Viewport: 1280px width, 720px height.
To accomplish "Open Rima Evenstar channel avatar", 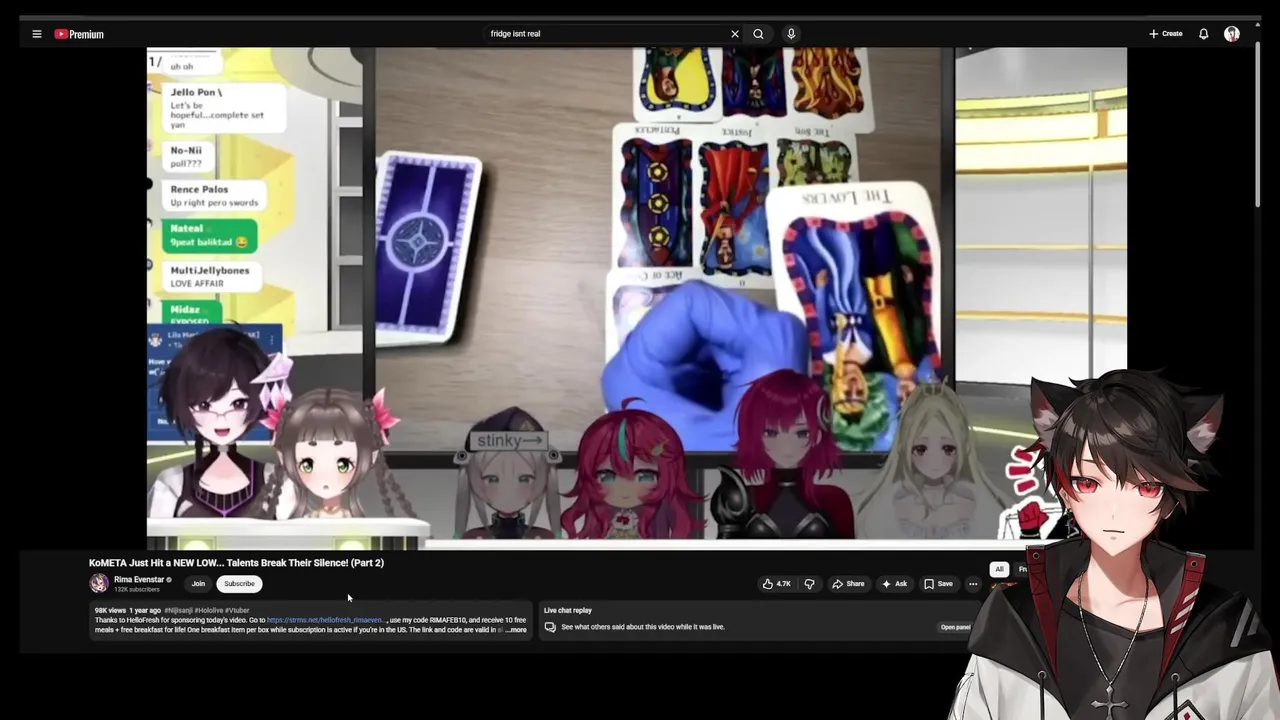I will 98,583.
